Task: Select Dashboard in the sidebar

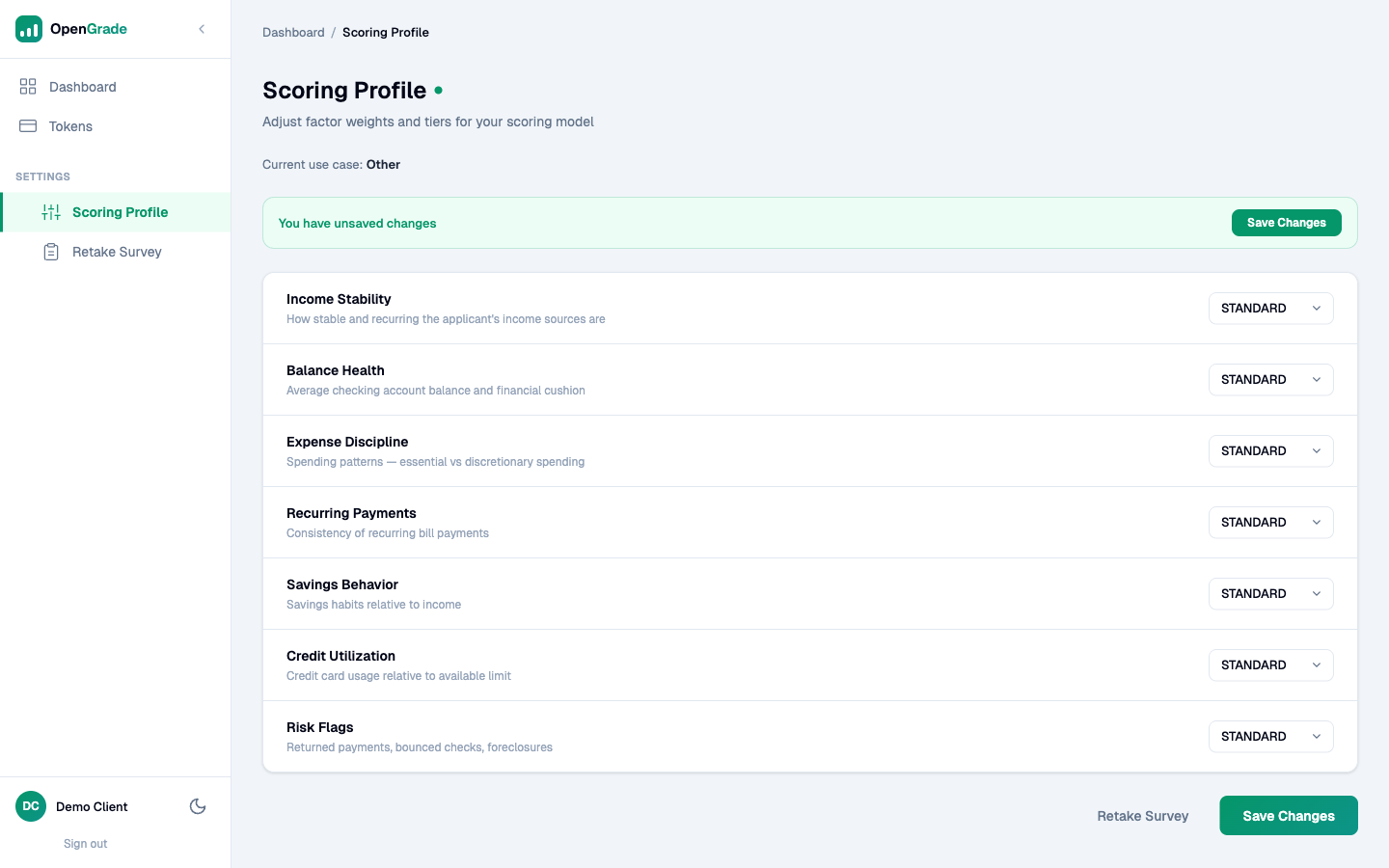Action: click(x=83, y=86)
